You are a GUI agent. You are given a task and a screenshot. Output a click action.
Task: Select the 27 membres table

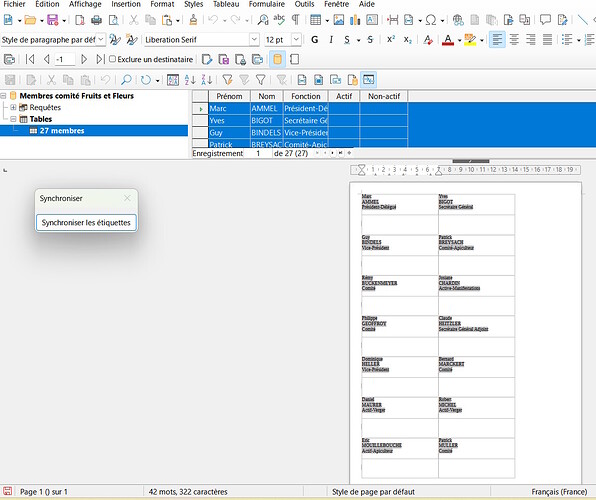click(62, 131)
